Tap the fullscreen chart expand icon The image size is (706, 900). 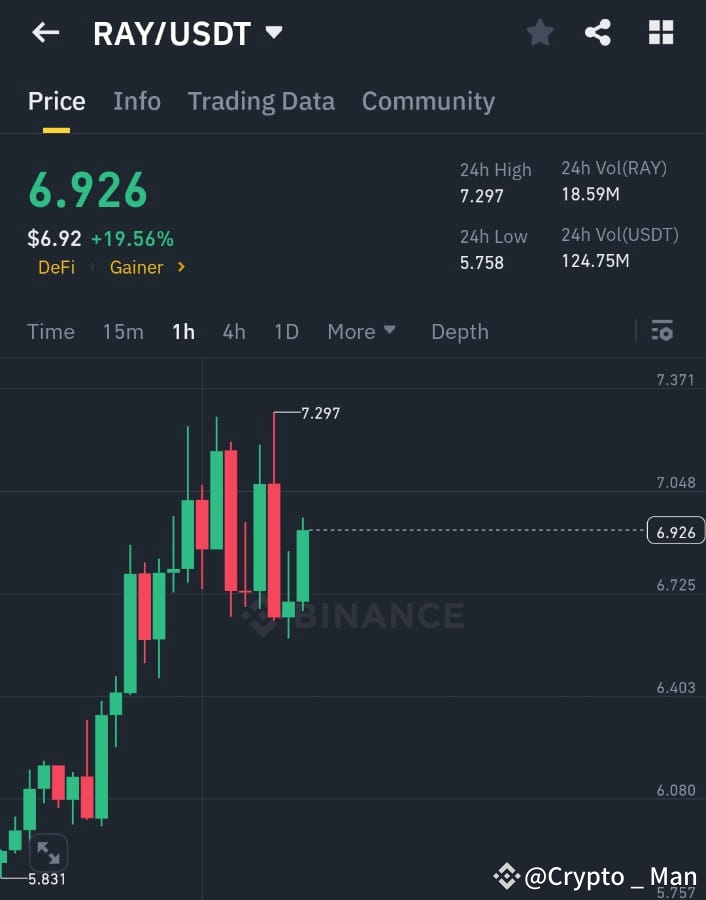[x=48, y=852]
